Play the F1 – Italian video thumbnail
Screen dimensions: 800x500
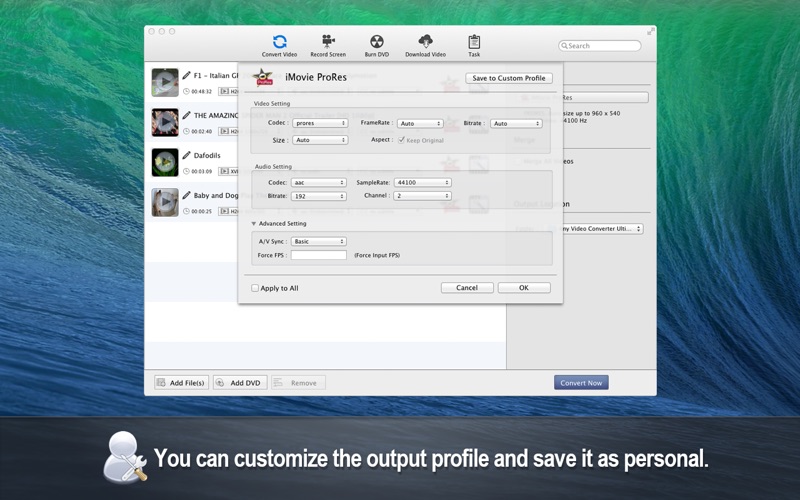165,82
